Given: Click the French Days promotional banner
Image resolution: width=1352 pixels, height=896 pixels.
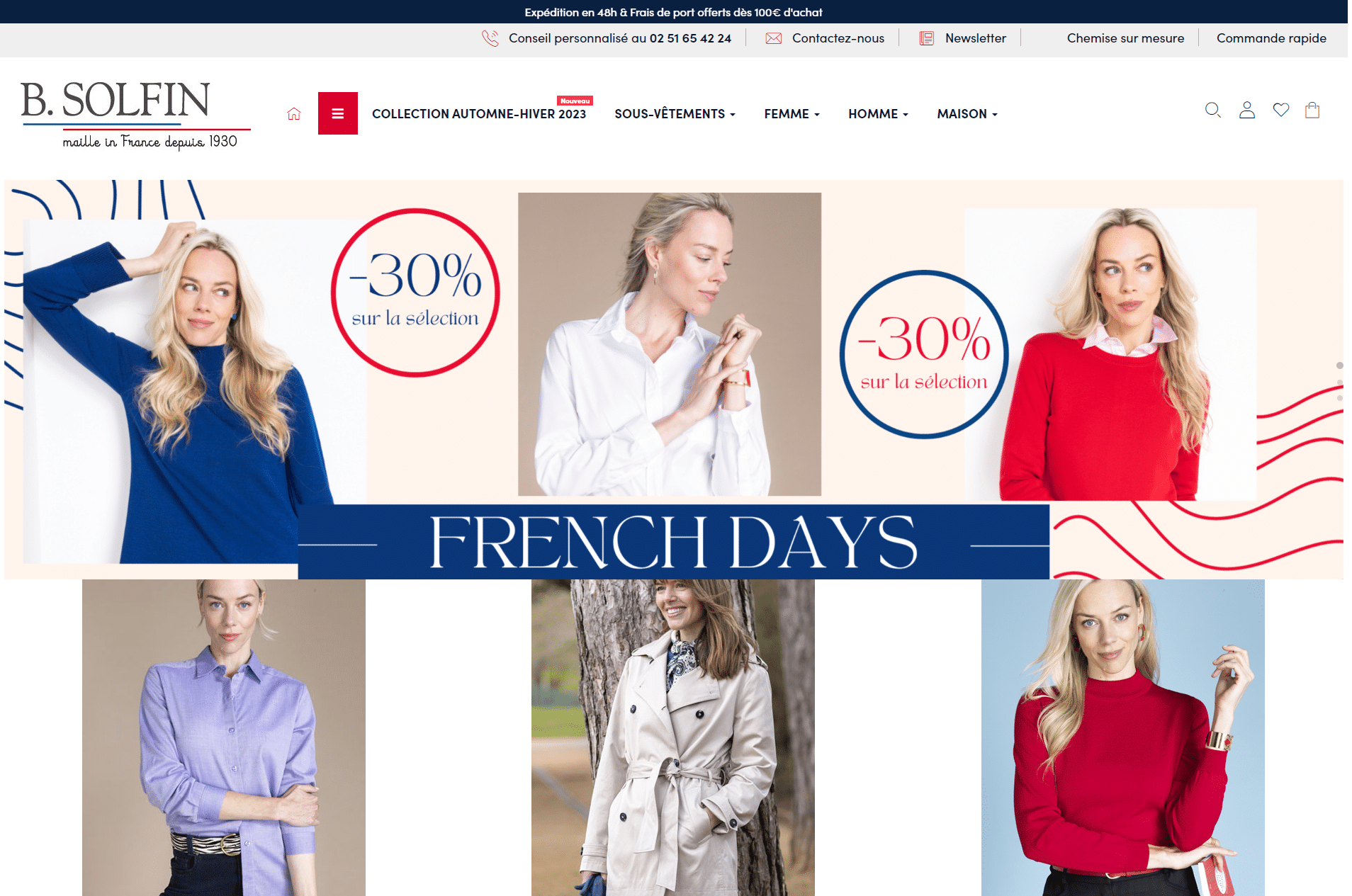Looking at the screenshot, I should coord(674,380).
